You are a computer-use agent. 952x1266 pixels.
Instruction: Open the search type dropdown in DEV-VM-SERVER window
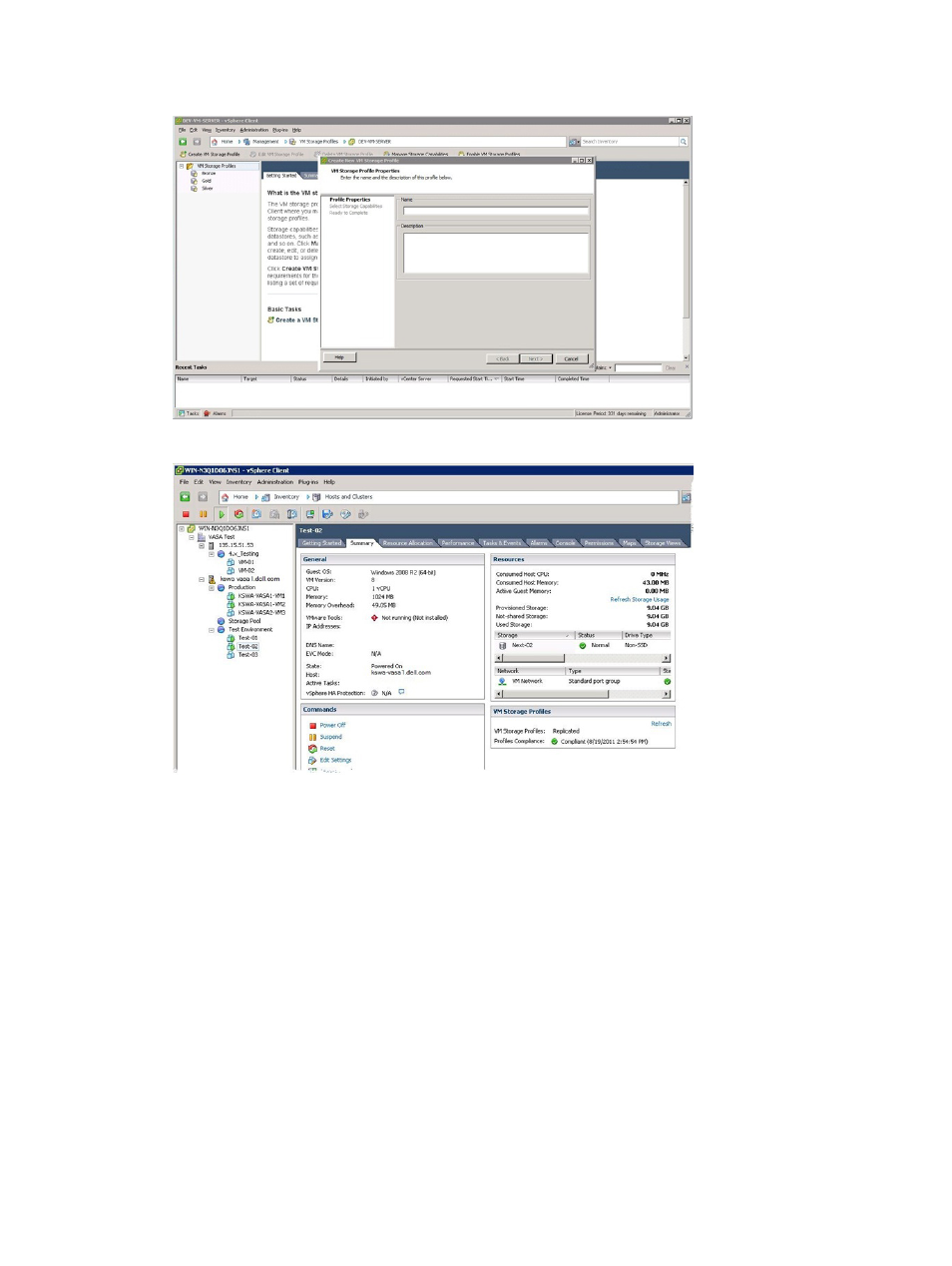pyautogui.click(x=574, y=142)
